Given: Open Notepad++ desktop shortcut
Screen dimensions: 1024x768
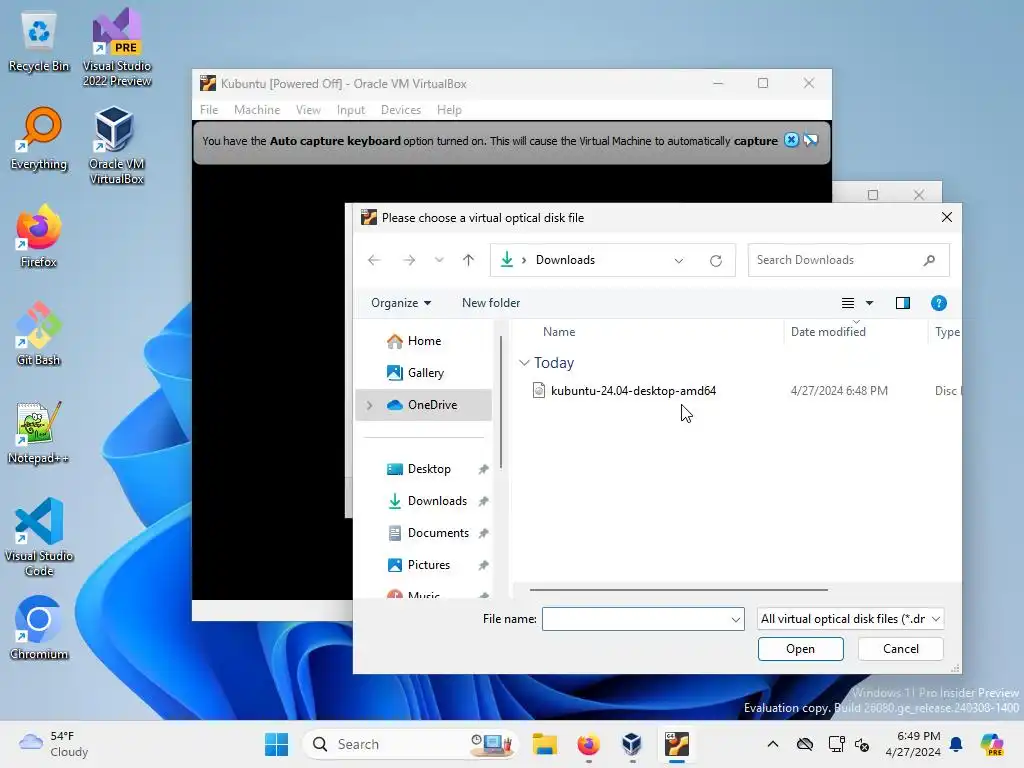Looking at the screenshot, I should [x=39, y=432].
